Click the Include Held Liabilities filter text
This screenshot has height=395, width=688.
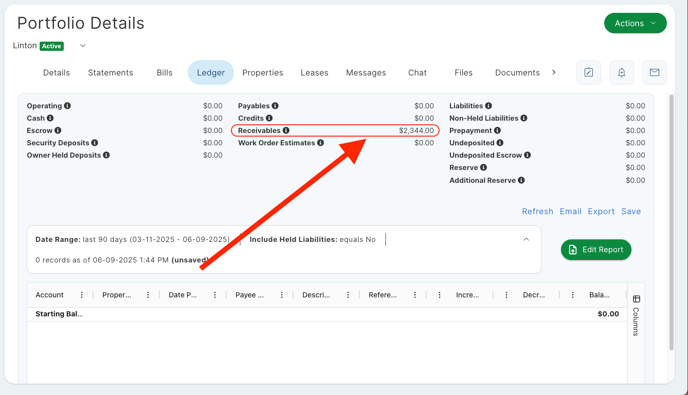[312, 240]
